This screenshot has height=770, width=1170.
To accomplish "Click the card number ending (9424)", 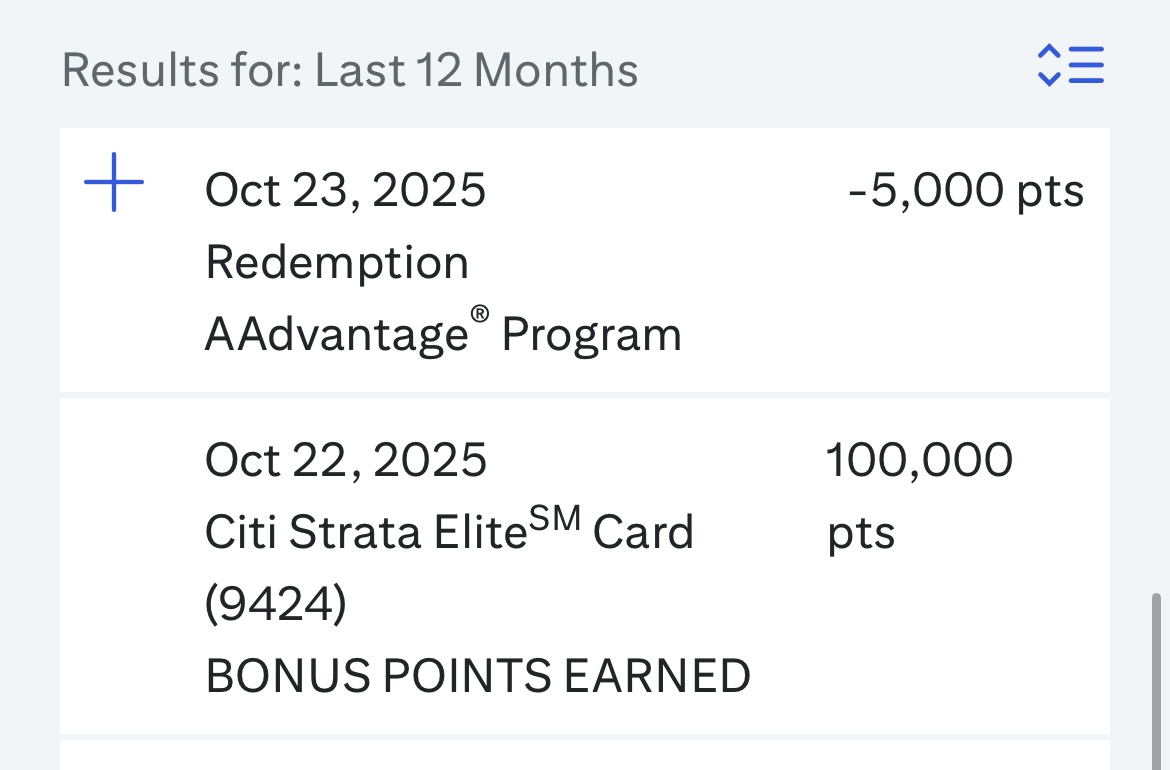I will [x=276, y=604].
